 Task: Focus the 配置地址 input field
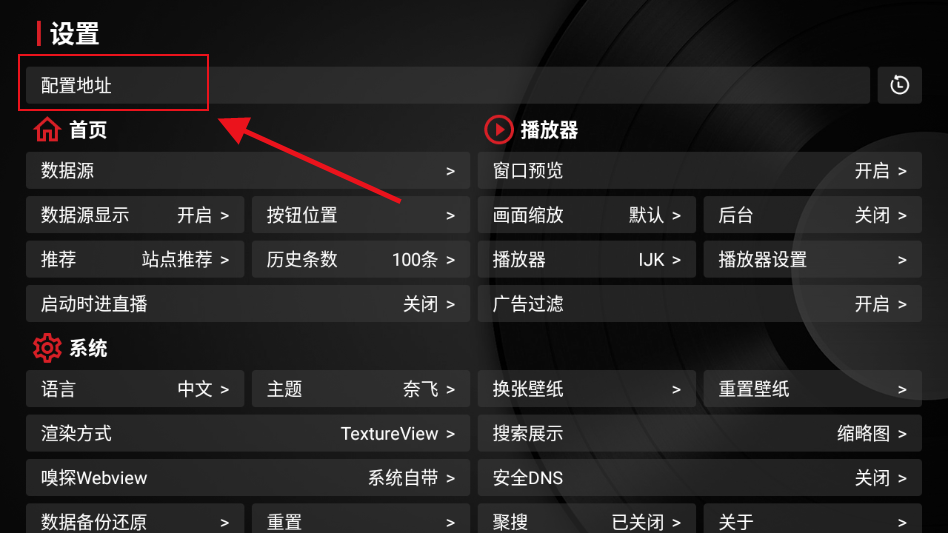447,85
